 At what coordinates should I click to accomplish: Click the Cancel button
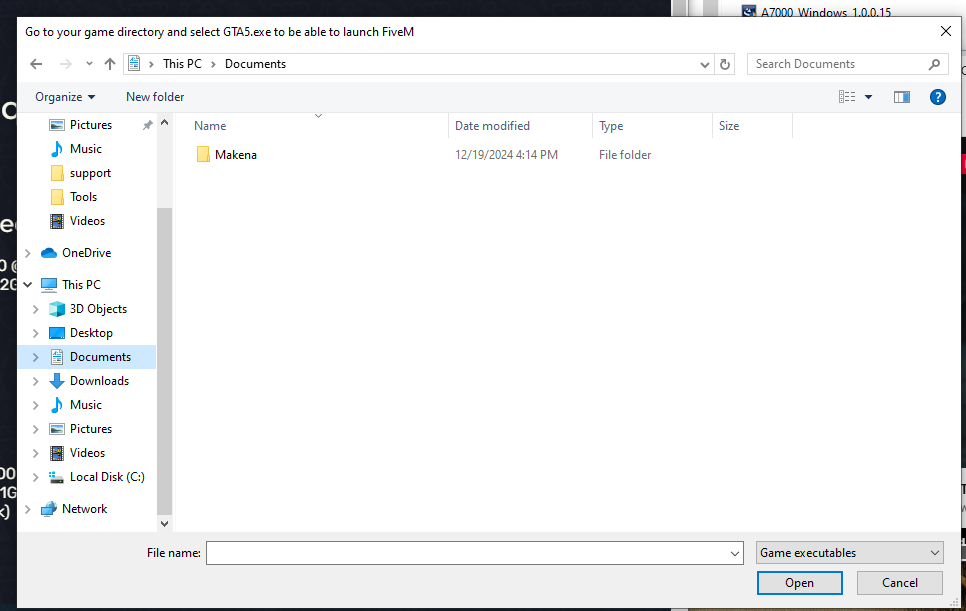[x=899, y=583]
